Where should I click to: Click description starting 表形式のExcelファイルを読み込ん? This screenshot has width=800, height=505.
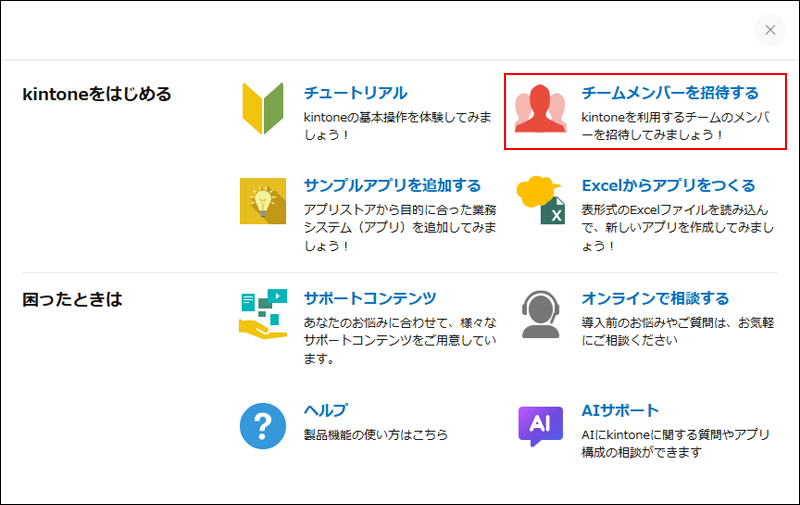coord(678,228)
